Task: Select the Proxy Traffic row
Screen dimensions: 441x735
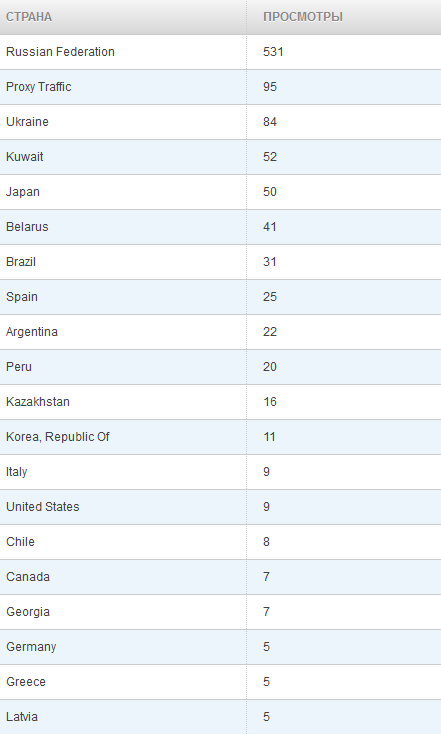Action: pos(220,87)
